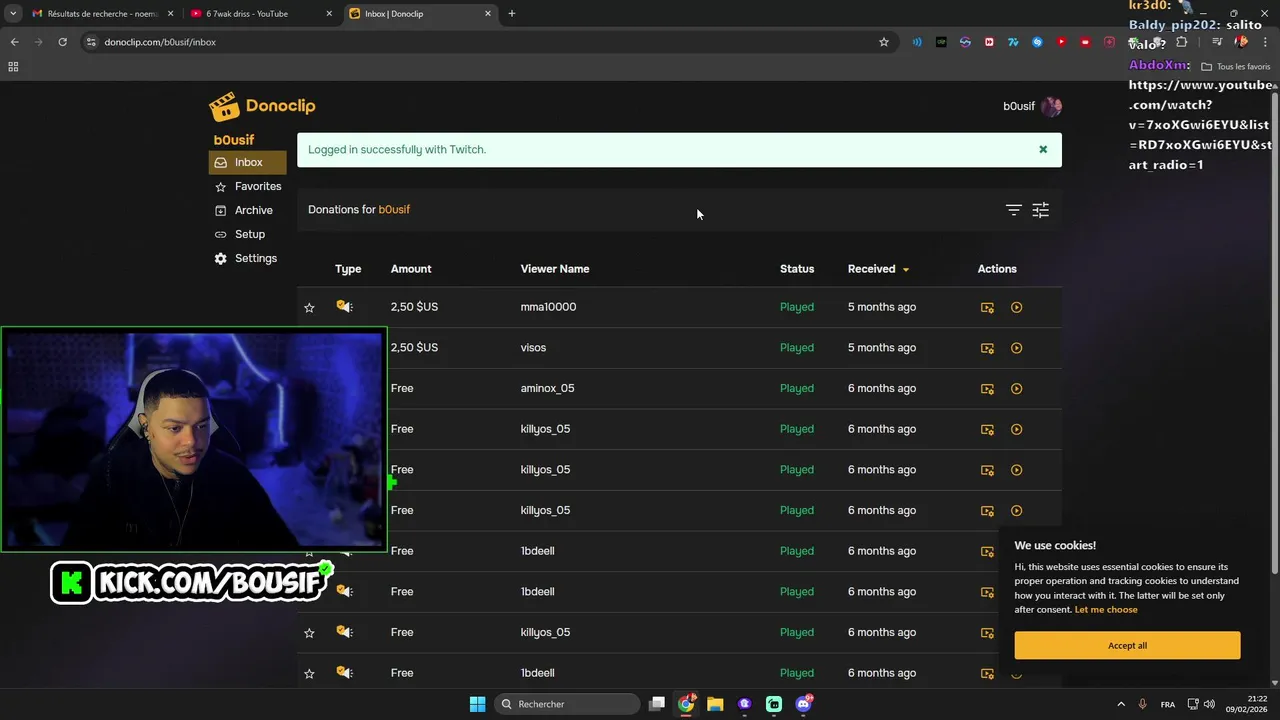Click media type icon on mma10000 row
The width and height of the screenshot is (1280, 720).
coord(344,307)
